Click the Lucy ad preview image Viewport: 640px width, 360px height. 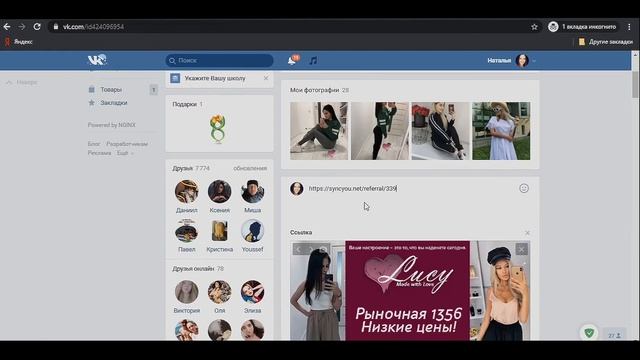(x=410, y=291)
